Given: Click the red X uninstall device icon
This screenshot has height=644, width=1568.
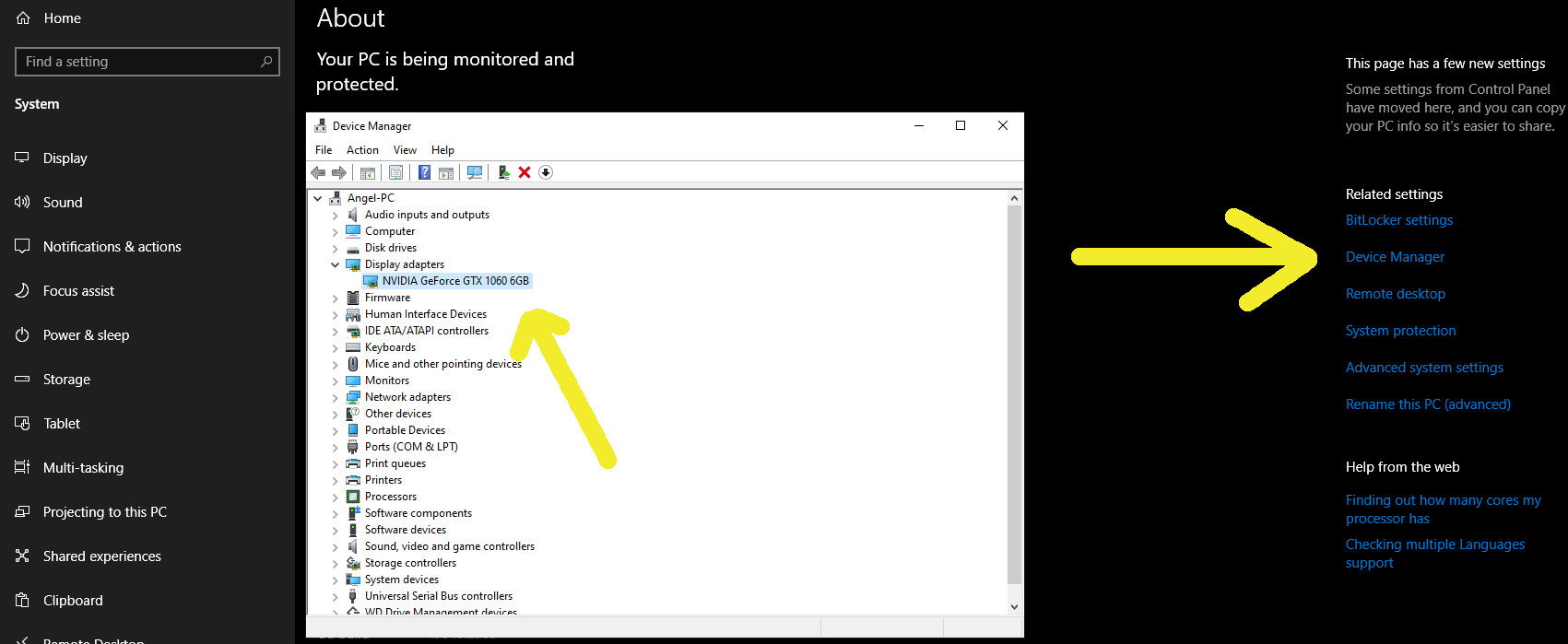Looking at the screenshot, I should pyautogui.click(x=525, y=172).
